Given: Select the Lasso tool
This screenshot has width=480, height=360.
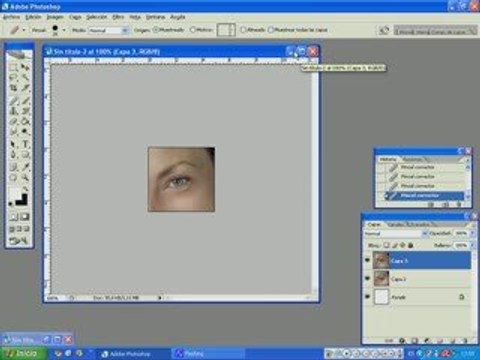Looking at the screenshot, I should click(13, 78).
